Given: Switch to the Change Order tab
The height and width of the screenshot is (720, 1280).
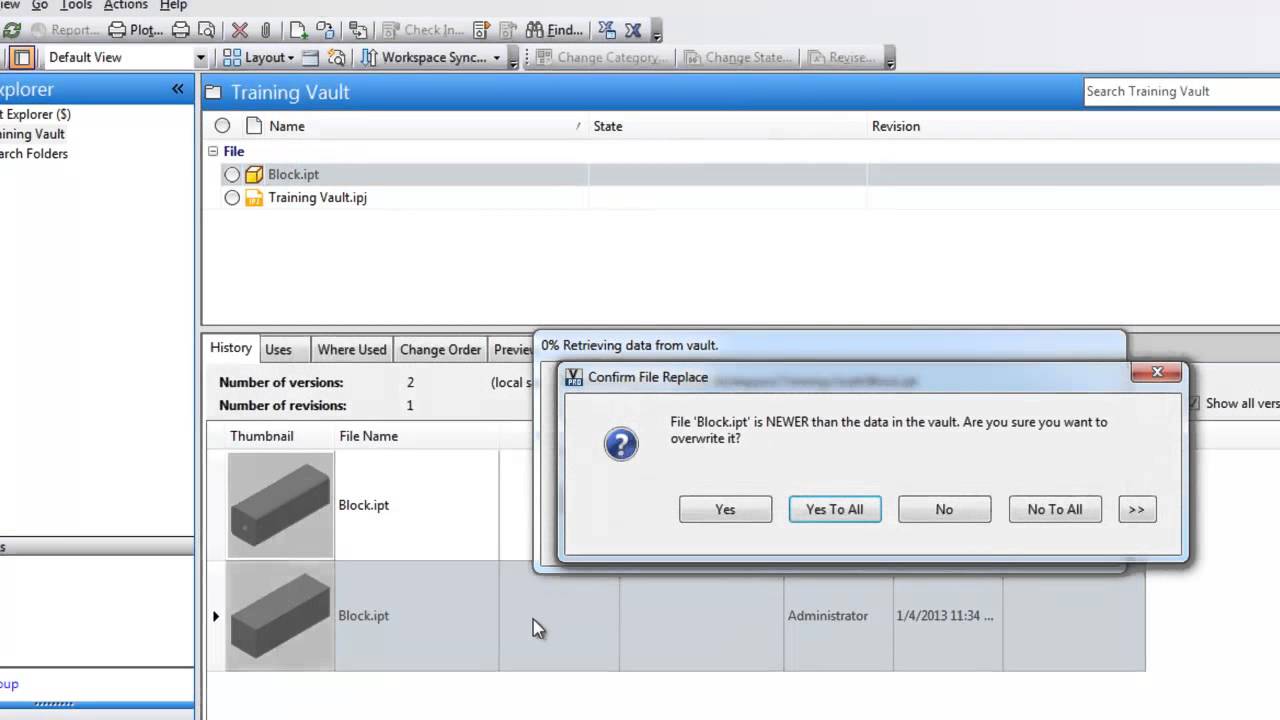Looking at the screenshot, I should point(440,349).
